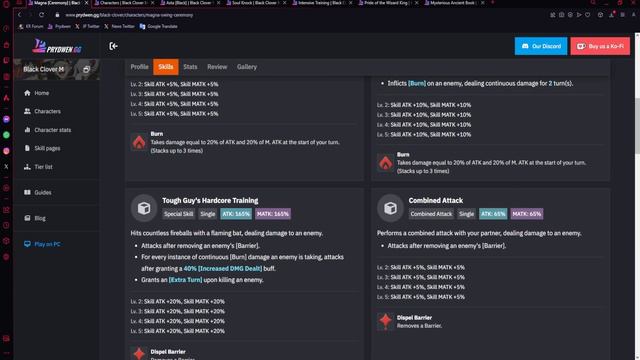Click the MATK: 165% tag
The image size is (640, 360).
point(273,214)
